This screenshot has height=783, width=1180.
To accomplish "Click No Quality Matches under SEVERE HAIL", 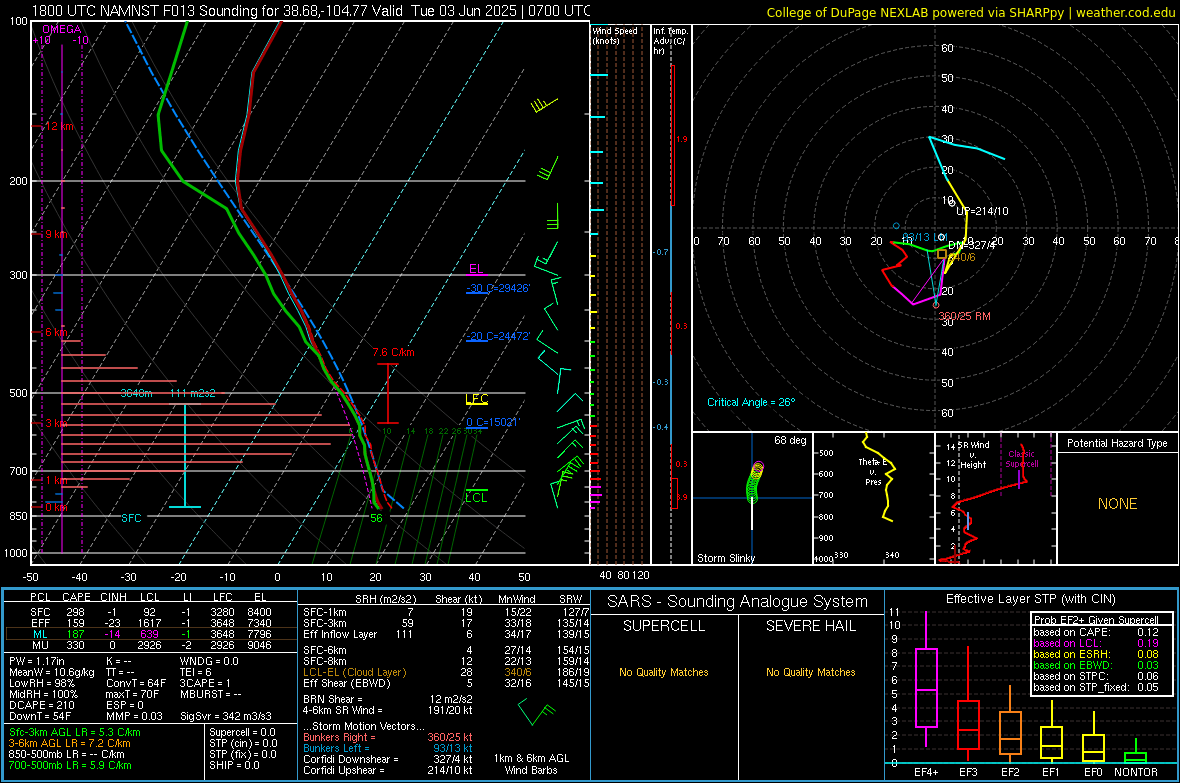I will point(810,672).
